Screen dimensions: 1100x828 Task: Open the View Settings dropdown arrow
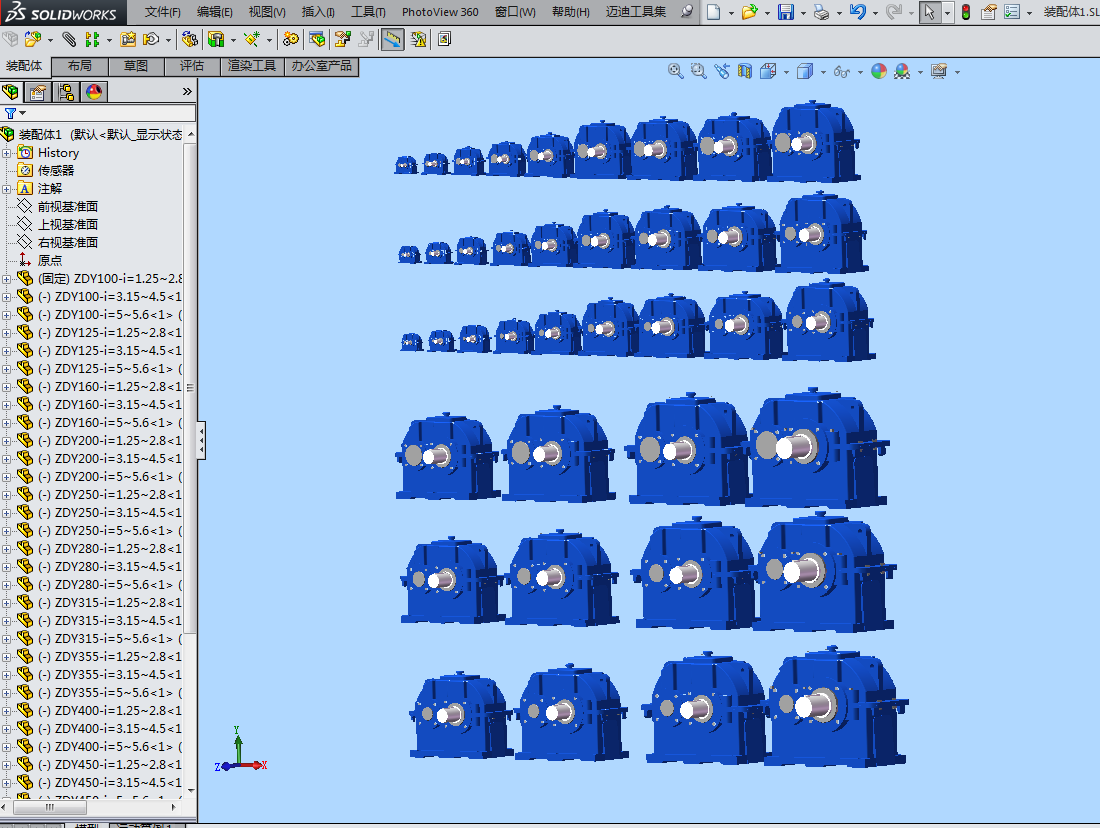pos(957,72)
